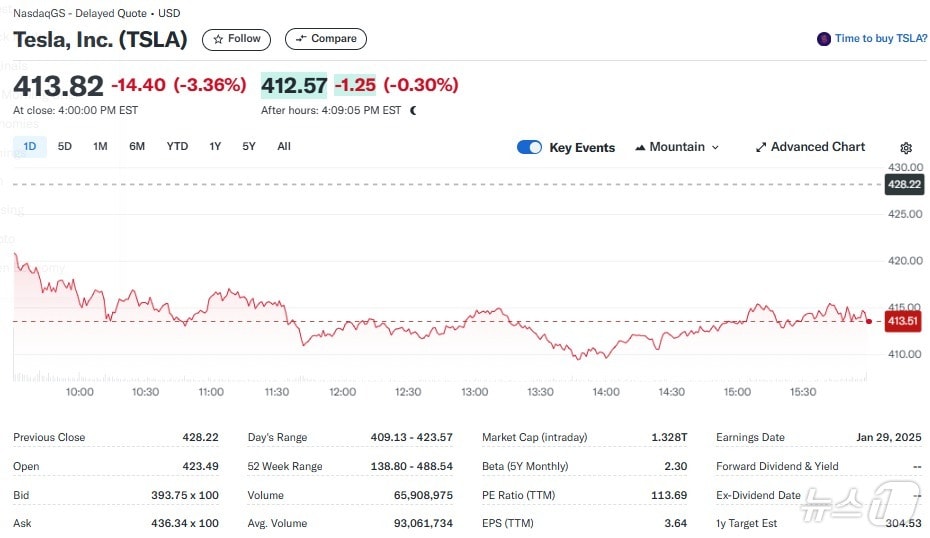Click the after-hours moon icon
The height and width of the screenshot is (538, 930).
pos(413,111)
